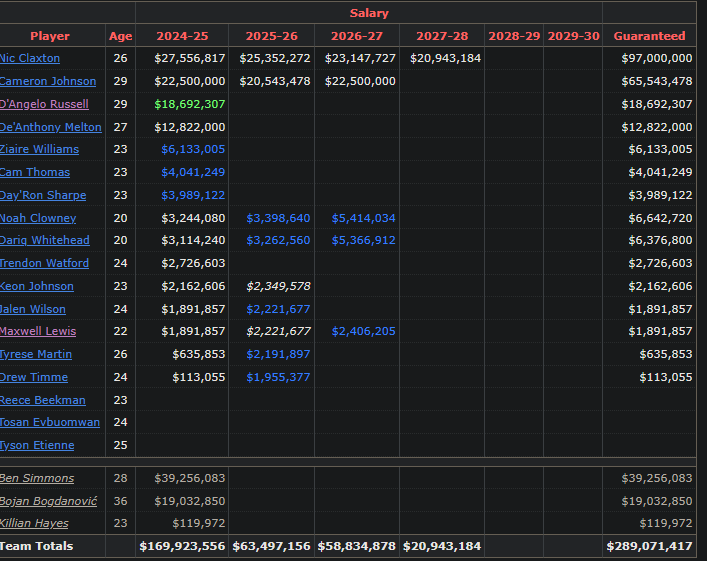Open Cam Thomas player link
This screenshot has height=561, width=707.
(x=35, y=172)
